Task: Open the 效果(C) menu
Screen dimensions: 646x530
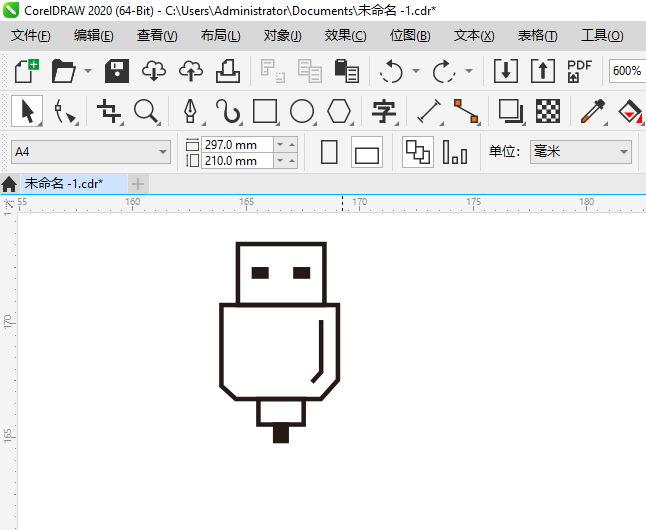Action: tap(345, 36)
